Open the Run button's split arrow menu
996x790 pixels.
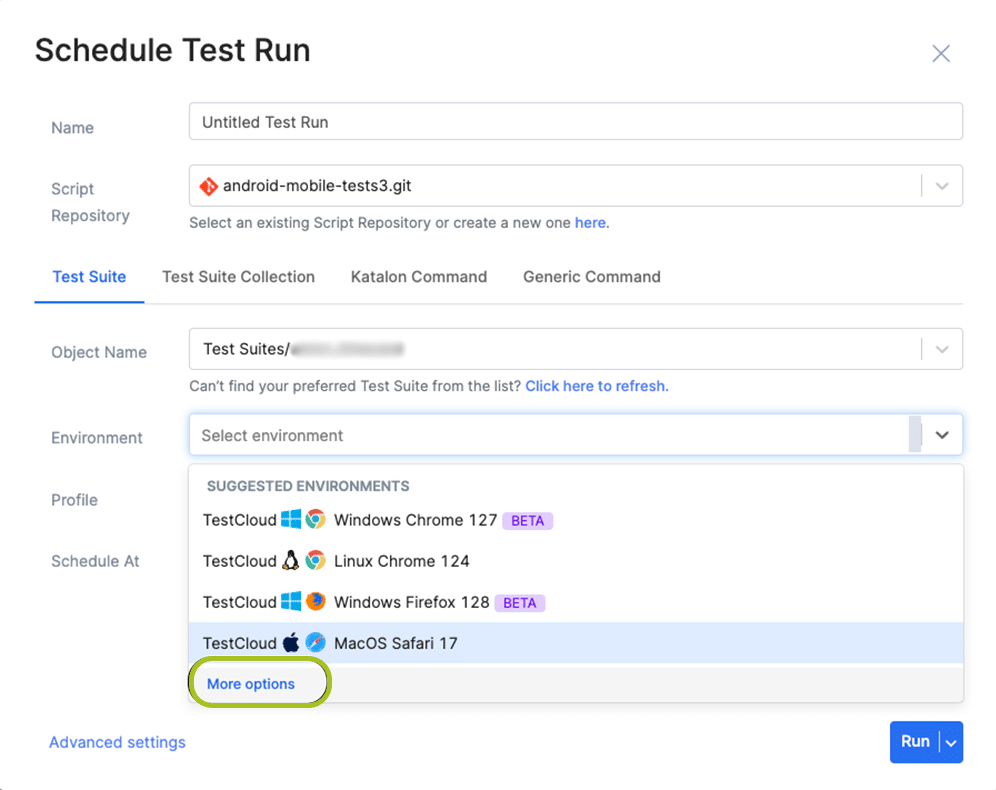click(x=951, y=742)
